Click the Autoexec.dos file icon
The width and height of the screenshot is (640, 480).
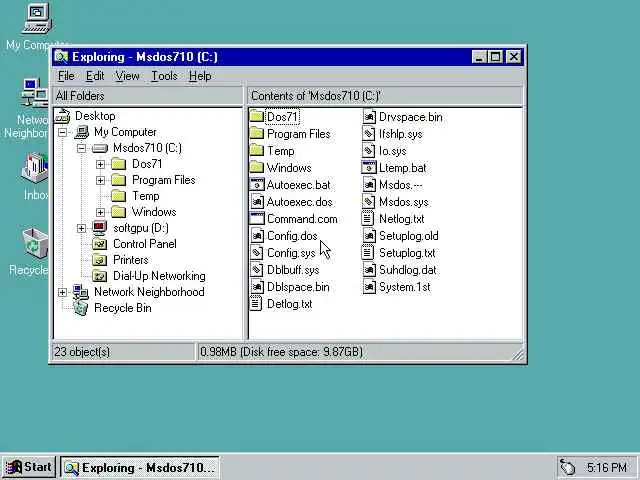coord(256,202)
